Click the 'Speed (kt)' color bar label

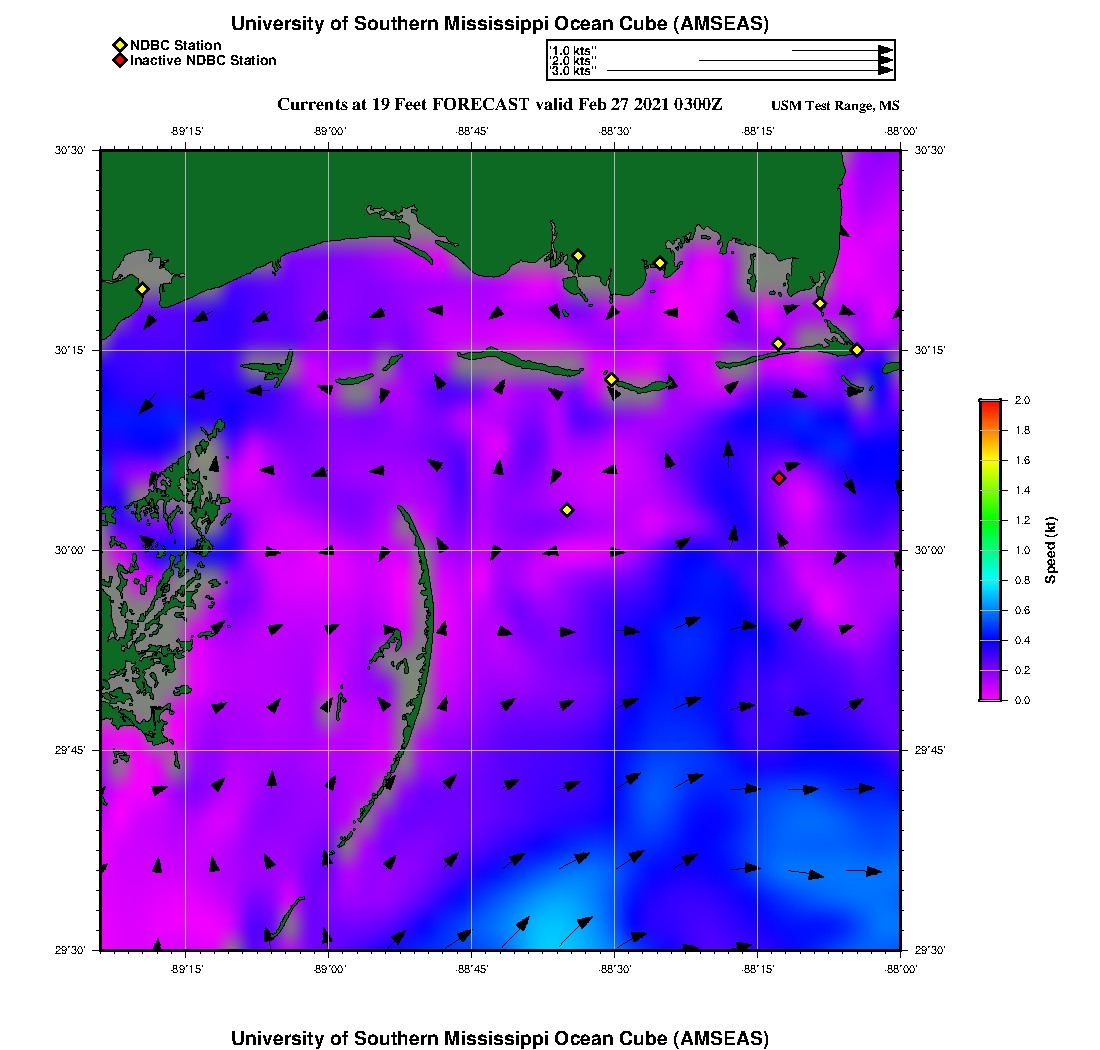click(x=1050, y=550)
